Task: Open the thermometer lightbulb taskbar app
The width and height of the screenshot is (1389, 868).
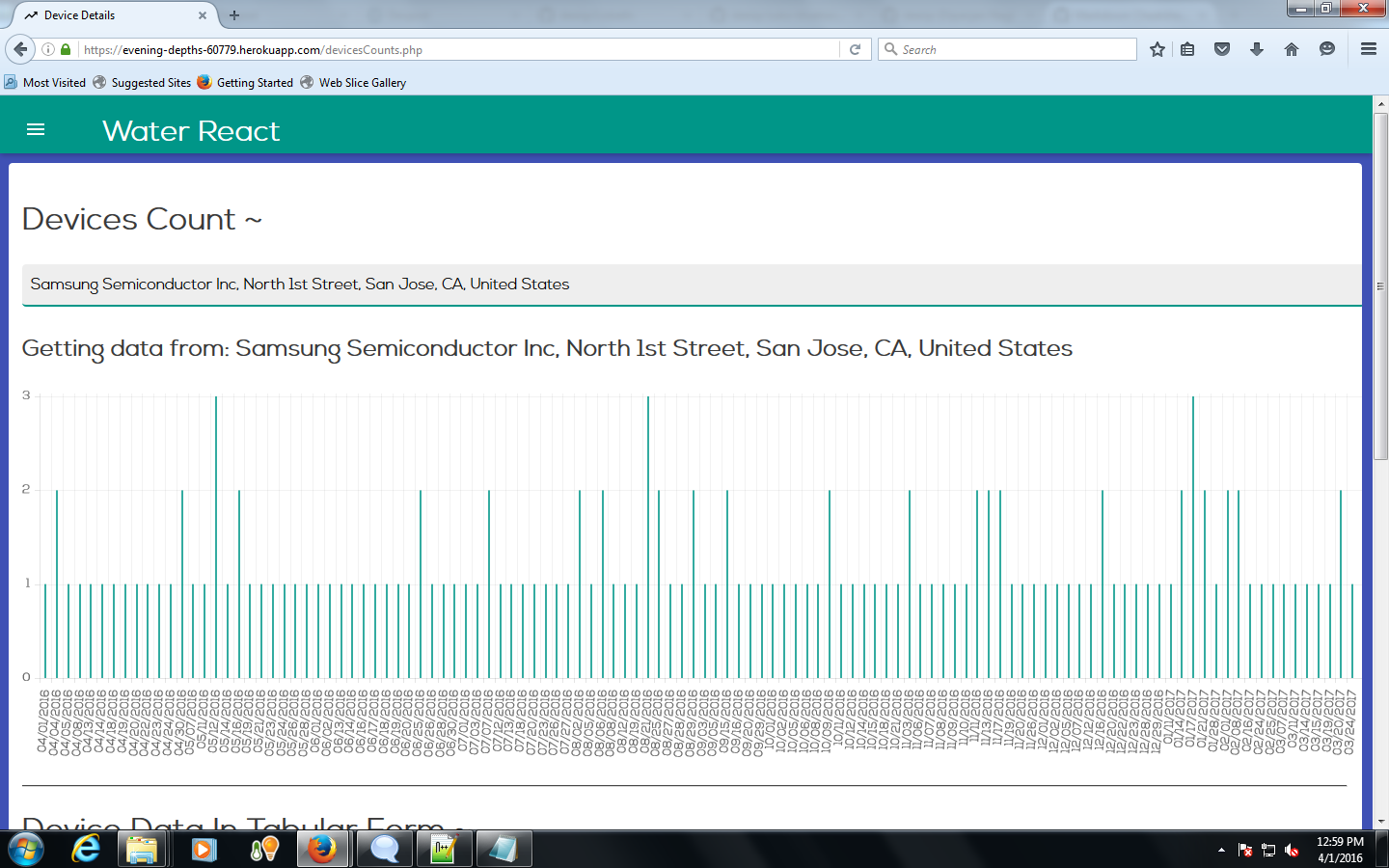Action: click(x=263, y=850)
